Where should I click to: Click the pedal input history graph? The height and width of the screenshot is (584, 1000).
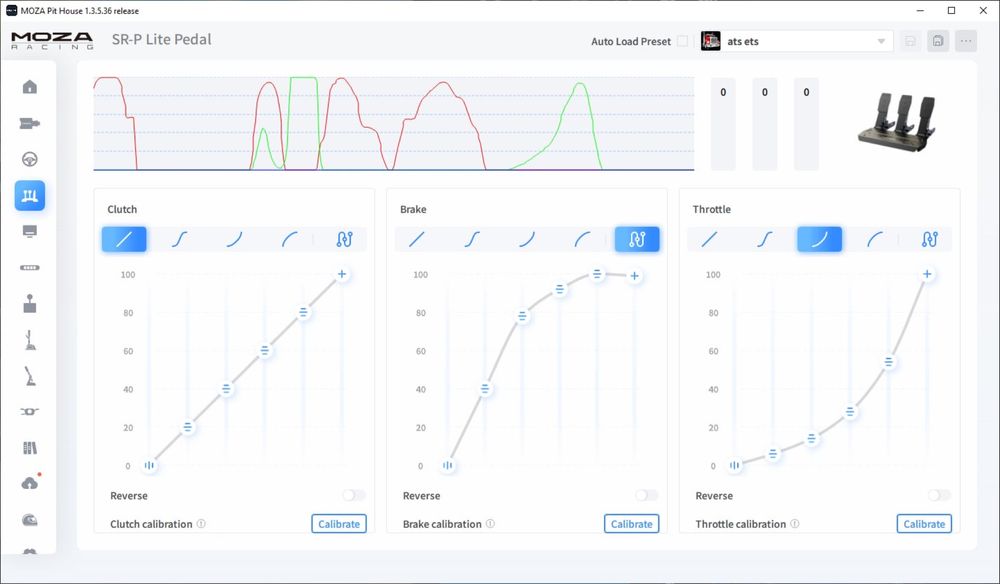[393, 124]
